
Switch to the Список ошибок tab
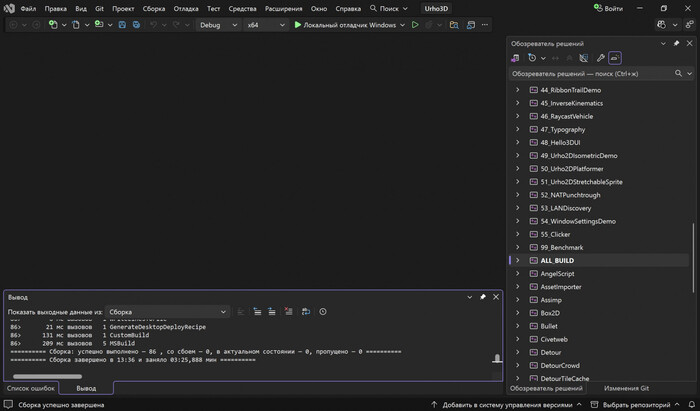[x=30, y=387]
